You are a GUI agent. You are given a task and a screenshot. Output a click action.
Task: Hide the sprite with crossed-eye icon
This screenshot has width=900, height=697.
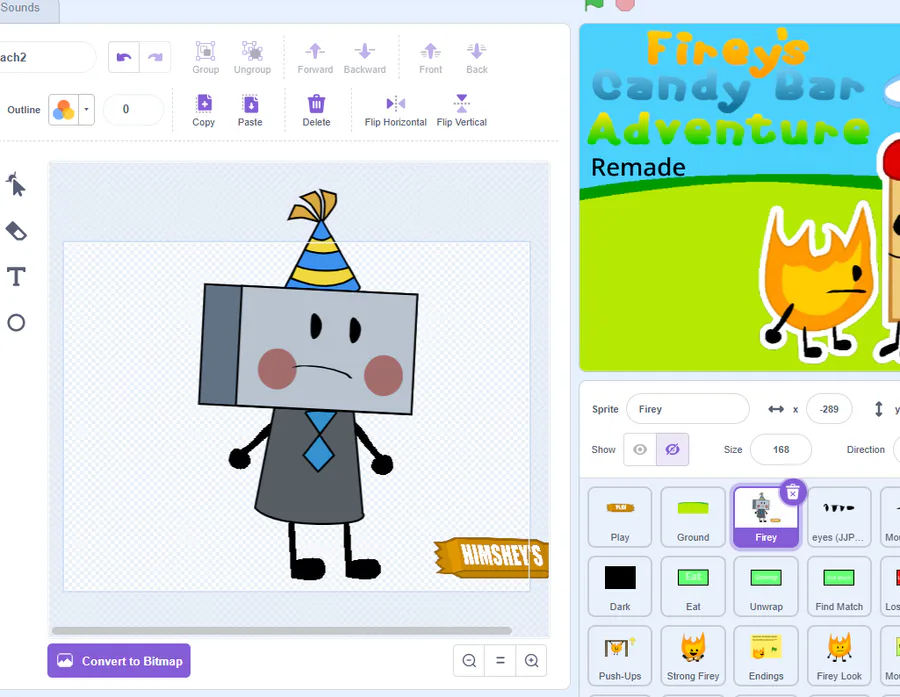(x=673, y=450)
